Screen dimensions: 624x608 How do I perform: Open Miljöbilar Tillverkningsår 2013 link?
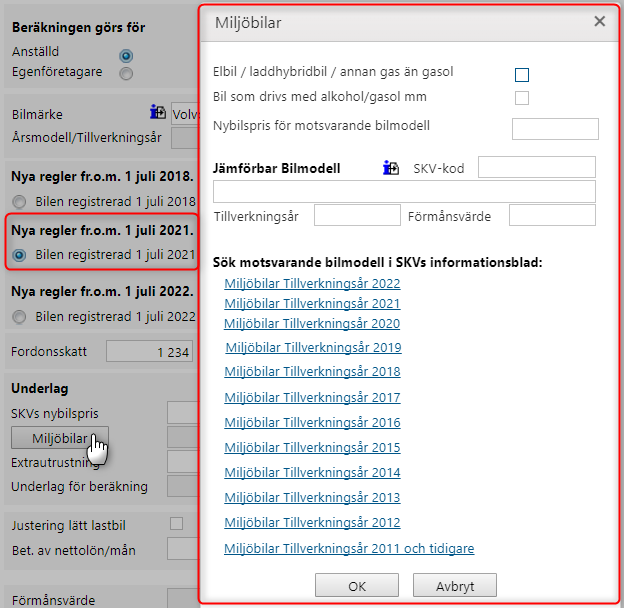(312, 498)
